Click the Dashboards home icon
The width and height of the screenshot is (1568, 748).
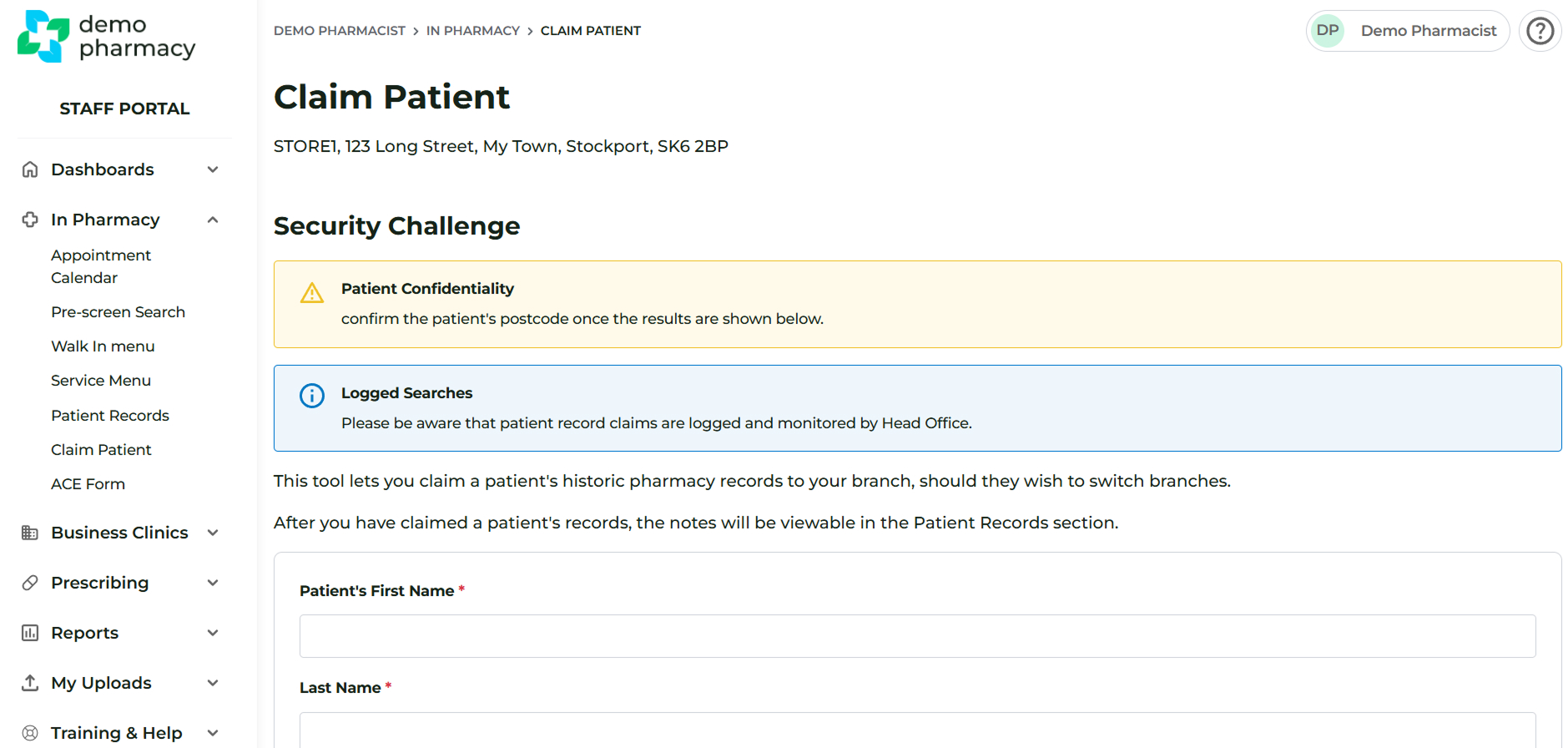[30, 169]
